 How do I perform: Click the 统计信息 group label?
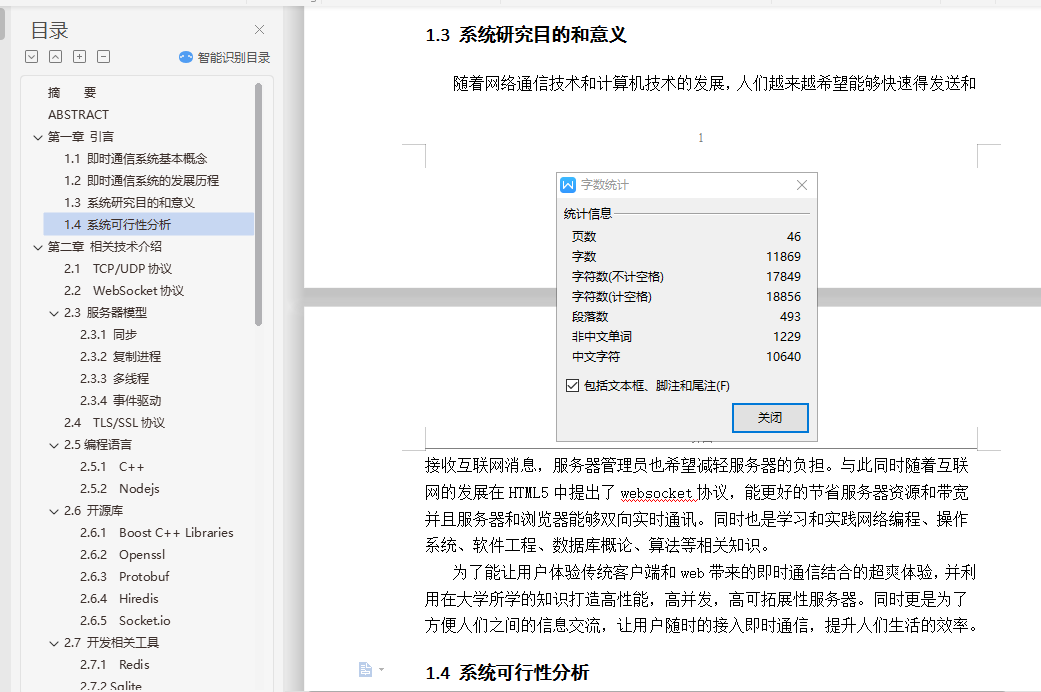[x=588, y=214]
